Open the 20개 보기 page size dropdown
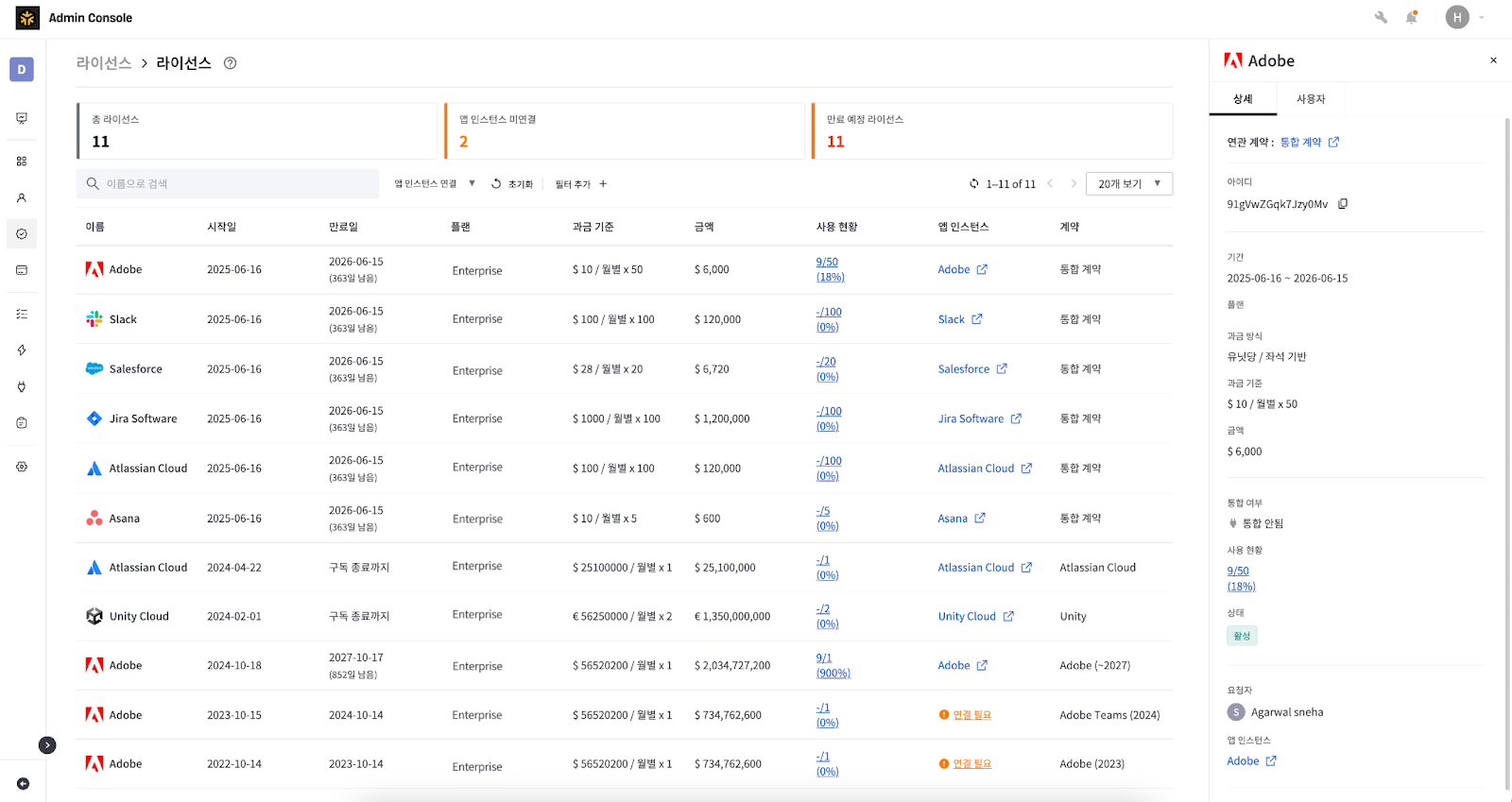The height and width of the screenshot is (802, 1512). click(x=1128, y=184)
